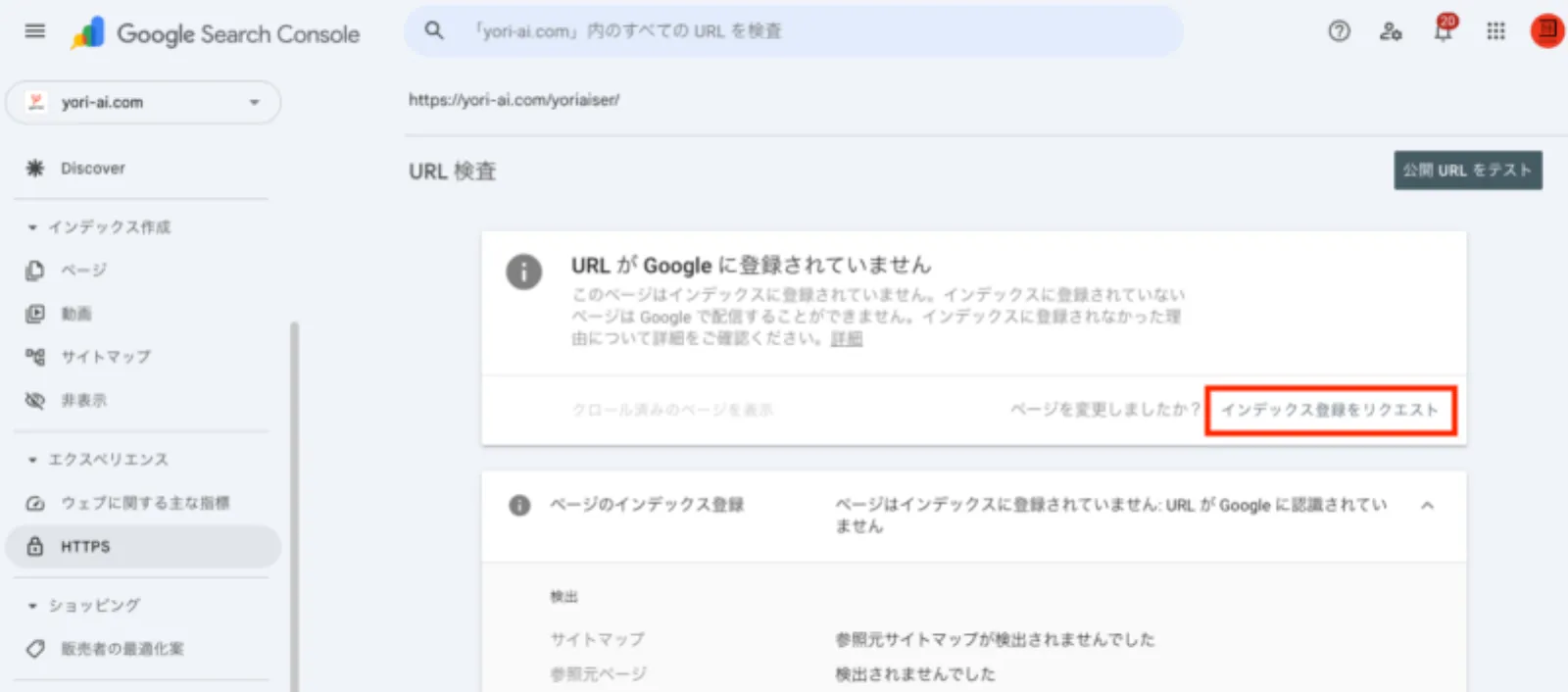Click the 参照元ページ label

tap(598, 674)
